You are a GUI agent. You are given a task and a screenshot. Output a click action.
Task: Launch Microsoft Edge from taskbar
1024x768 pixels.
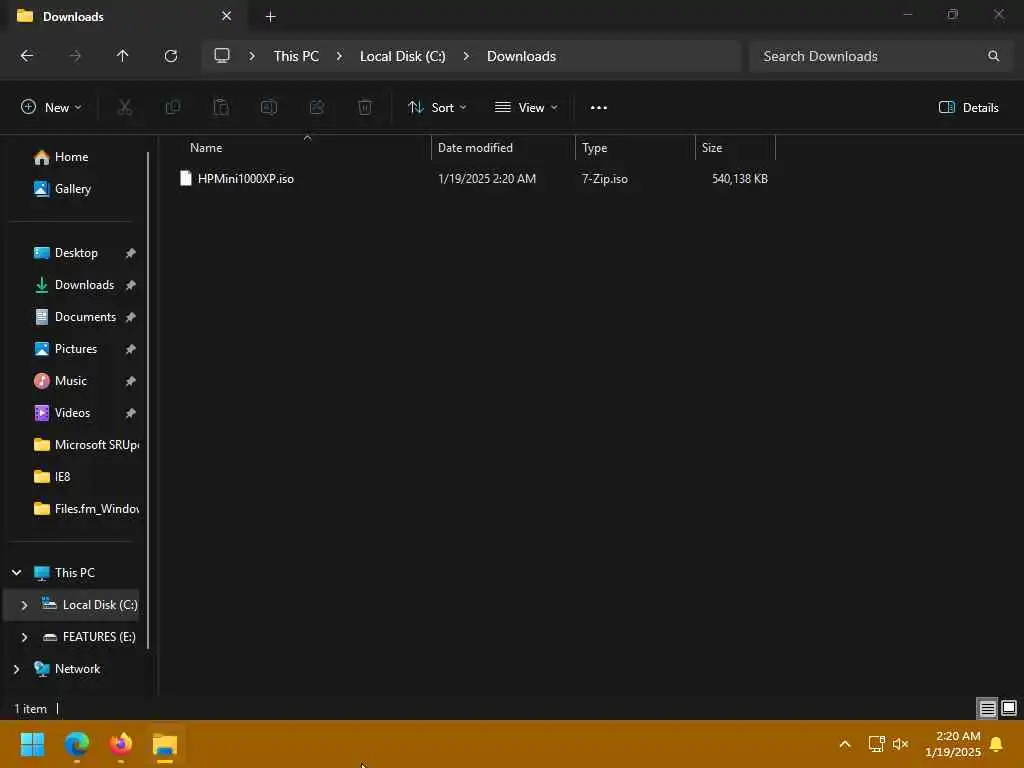tap(76, 744)
